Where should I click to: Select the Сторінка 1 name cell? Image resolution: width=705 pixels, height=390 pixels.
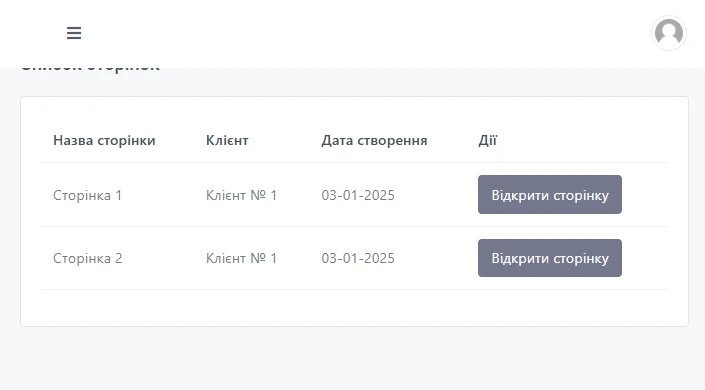click(88, 195)
